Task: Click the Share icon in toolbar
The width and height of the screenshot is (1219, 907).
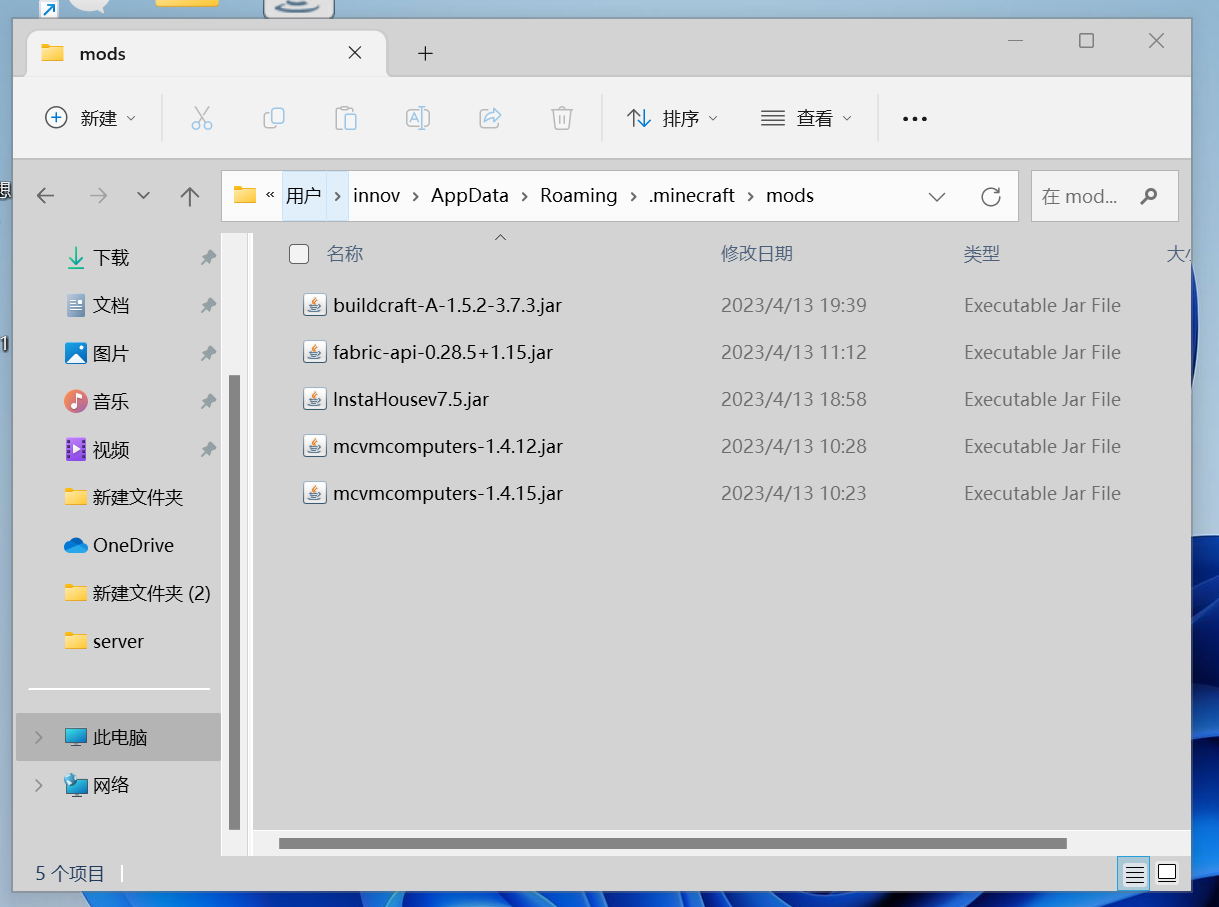Action: (x=490, y=118)
